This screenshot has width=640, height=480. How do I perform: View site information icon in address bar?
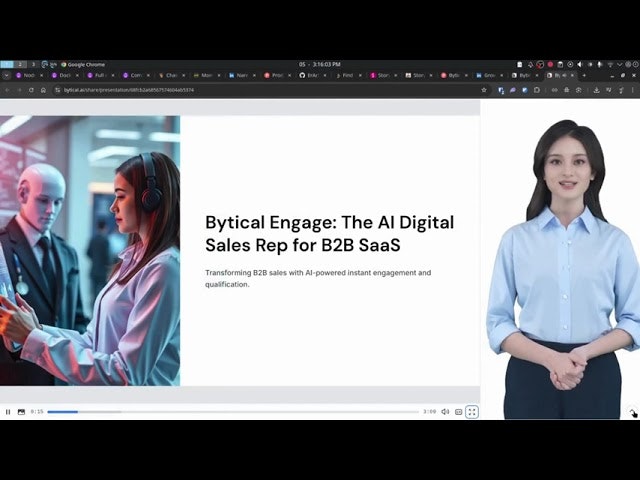[58, 90]
